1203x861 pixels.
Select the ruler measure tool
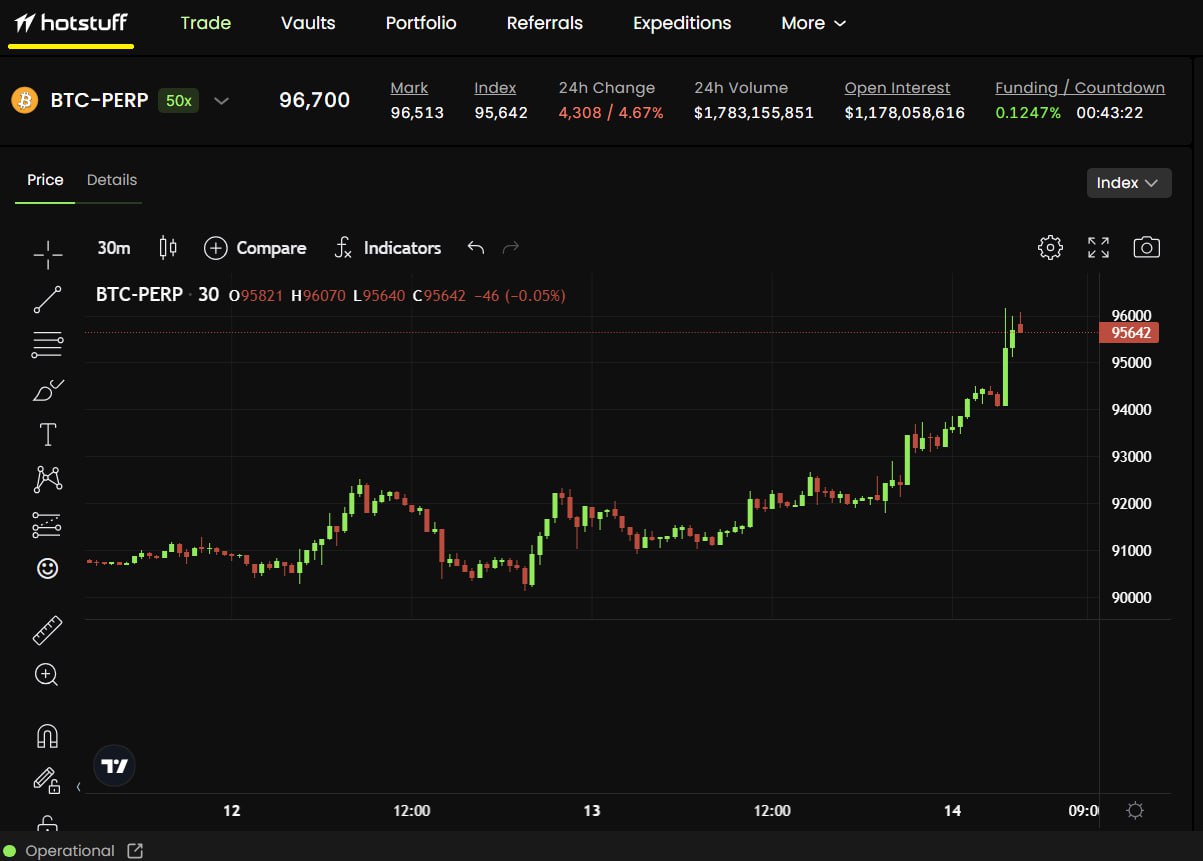coord(47,630)
